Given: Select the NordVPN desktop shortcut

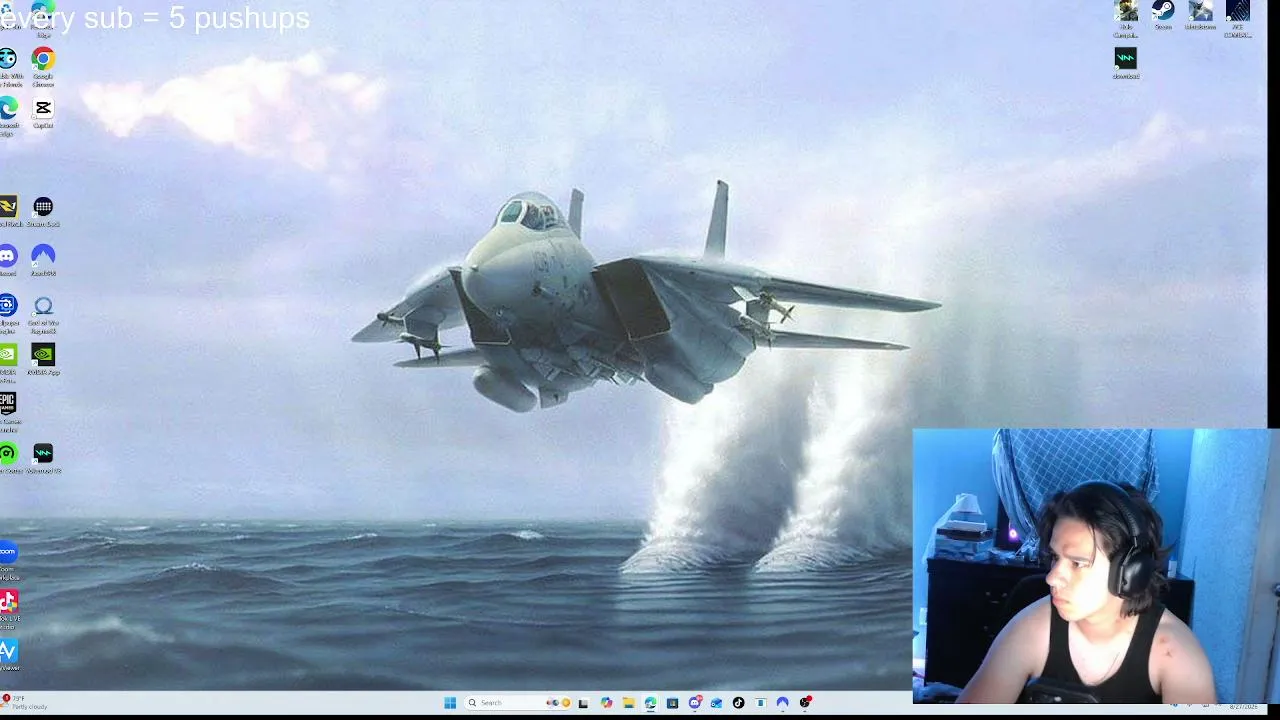Looking at the screenshot, I should pos(43,261).
